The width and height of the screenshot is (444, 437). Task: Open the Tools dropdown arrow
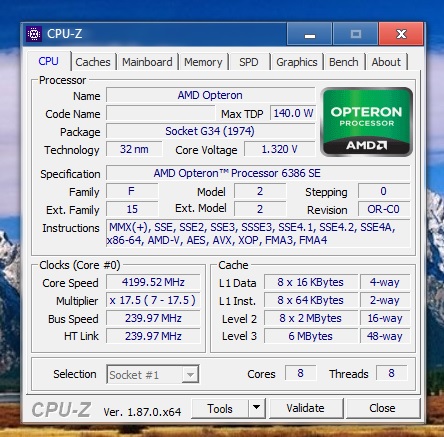(256, 407)
